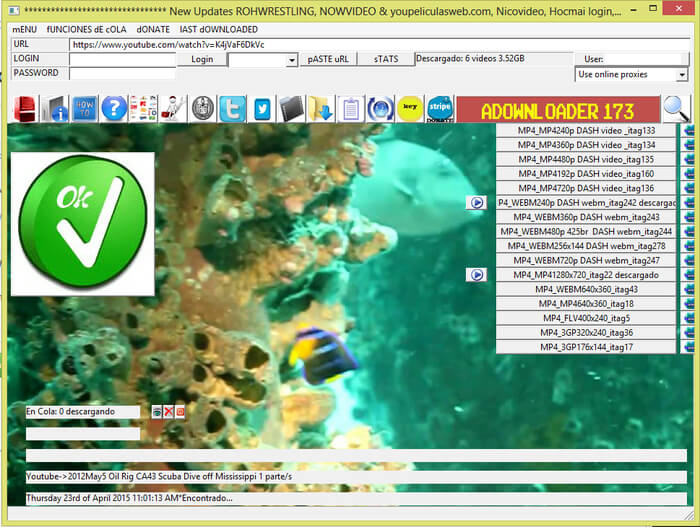
Task: Click the folder with download arrow icon
Action: 321,108
